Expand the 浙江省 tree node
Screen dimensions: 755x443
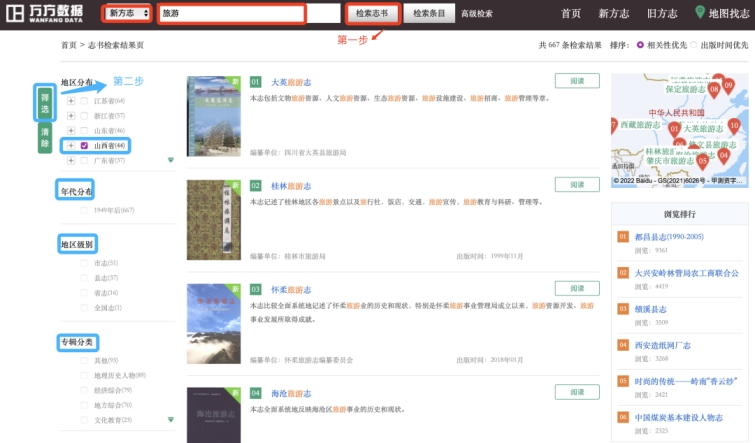pos(71,116)
